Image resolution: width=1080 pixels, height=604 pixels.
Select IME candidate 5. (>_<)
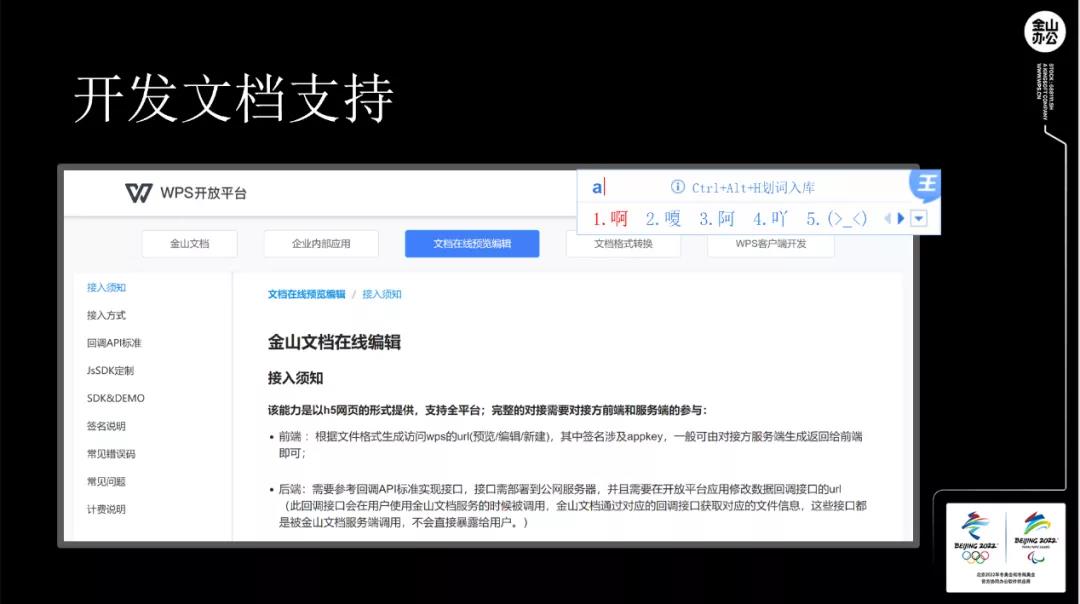point(837,219)
